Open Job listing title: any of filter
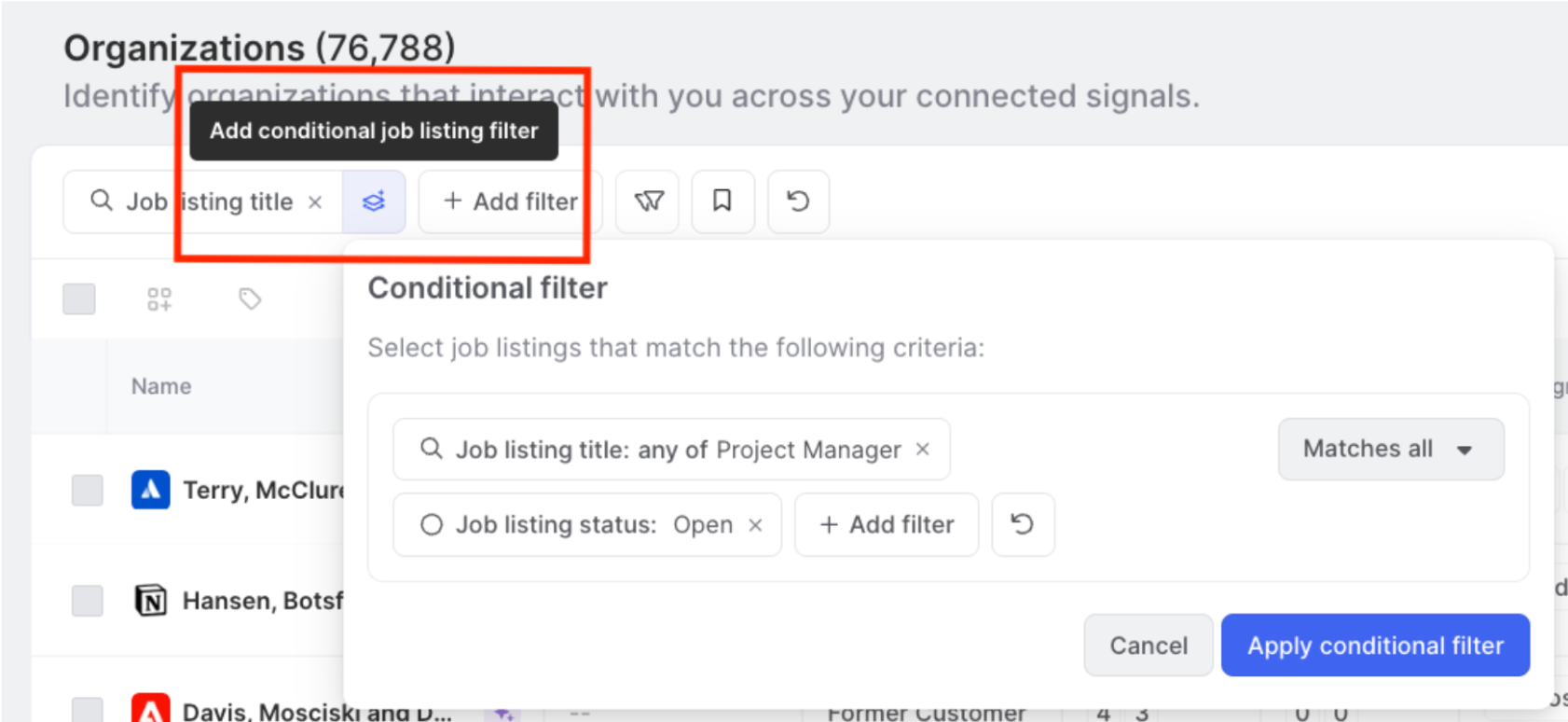Screen dimensions: 1568x722 (660, 450)
